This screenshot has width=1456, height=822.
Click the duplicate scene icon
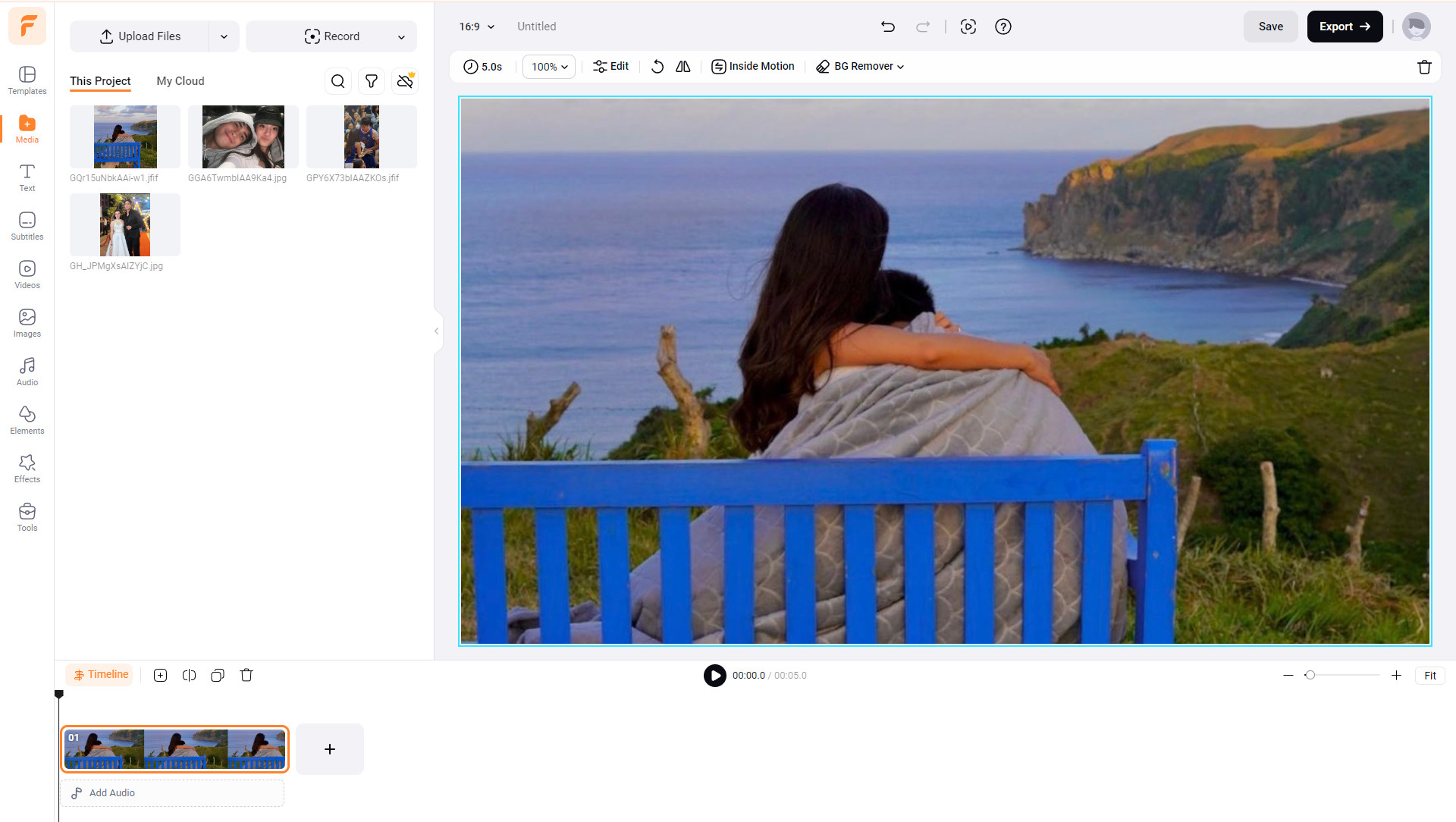218,675
